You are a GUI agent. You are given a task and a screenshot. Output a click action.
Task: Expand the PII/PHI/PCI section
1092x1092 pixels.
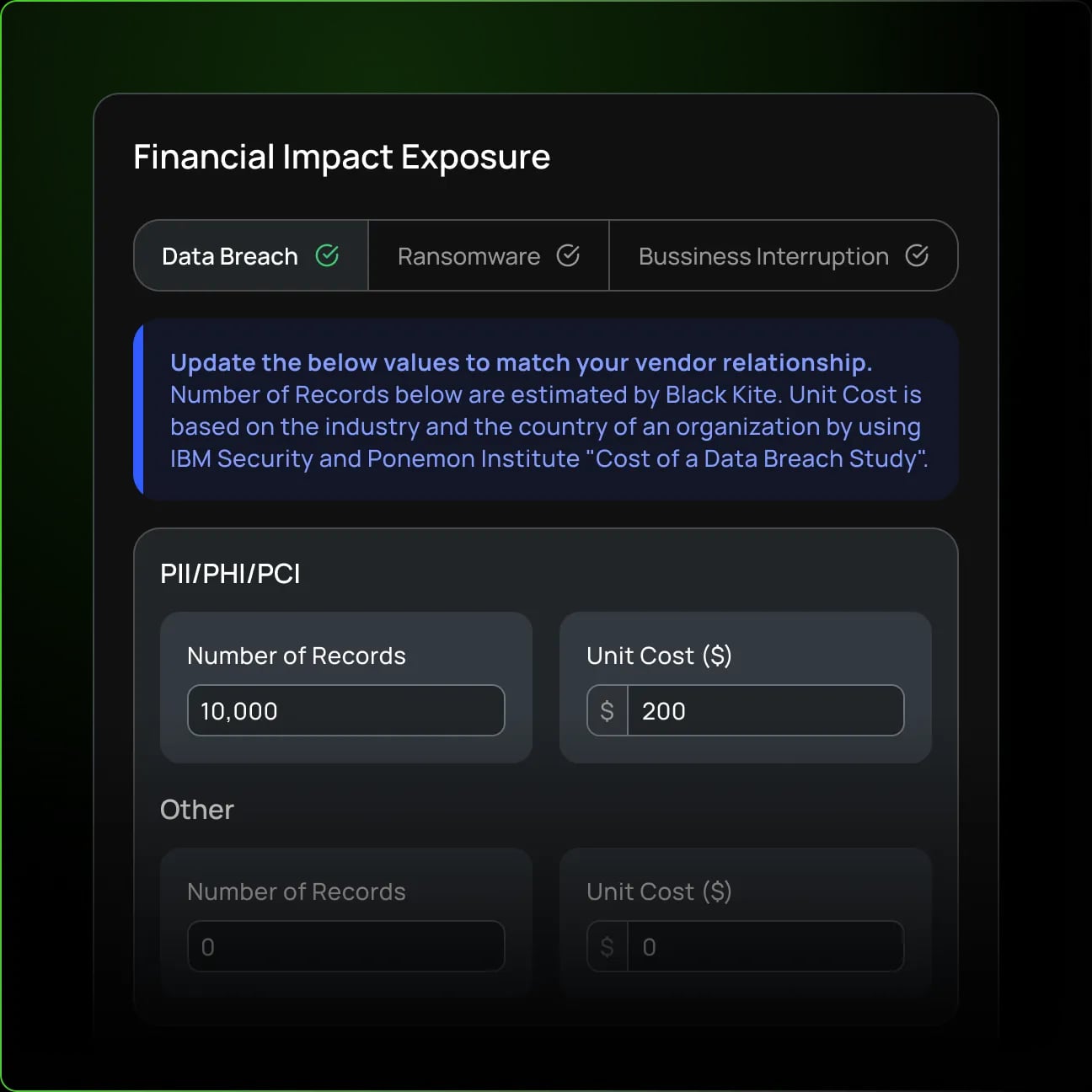coord(231,573)
